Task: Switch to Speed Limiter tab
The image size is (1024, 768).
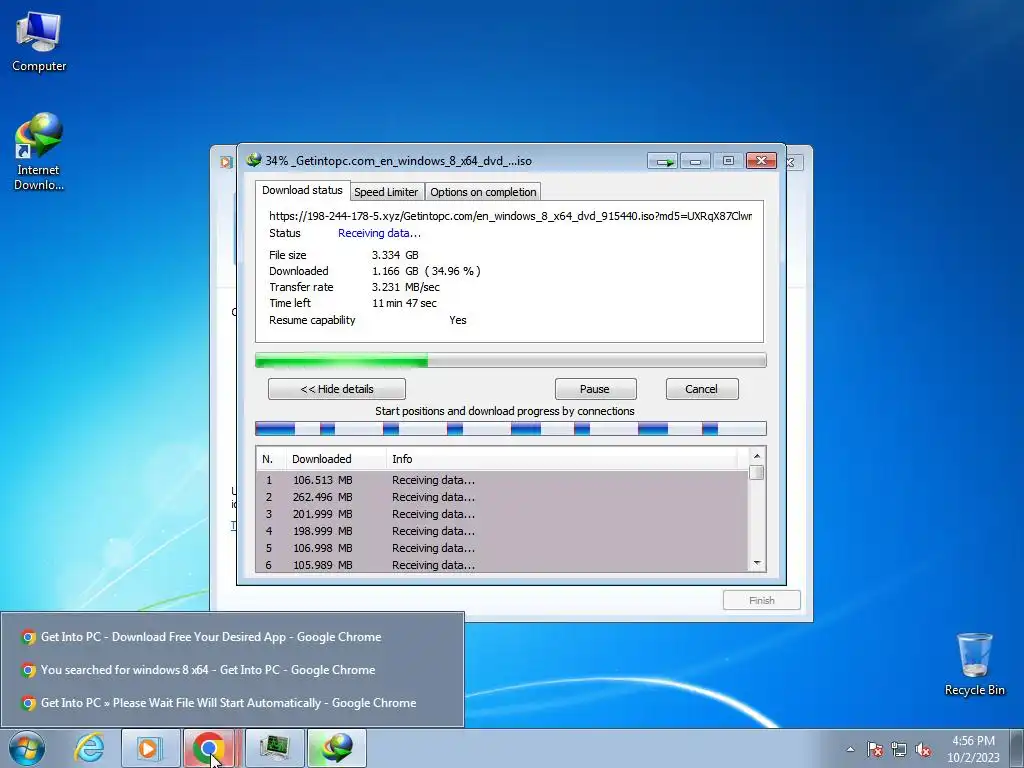Action: click(386, 192)
